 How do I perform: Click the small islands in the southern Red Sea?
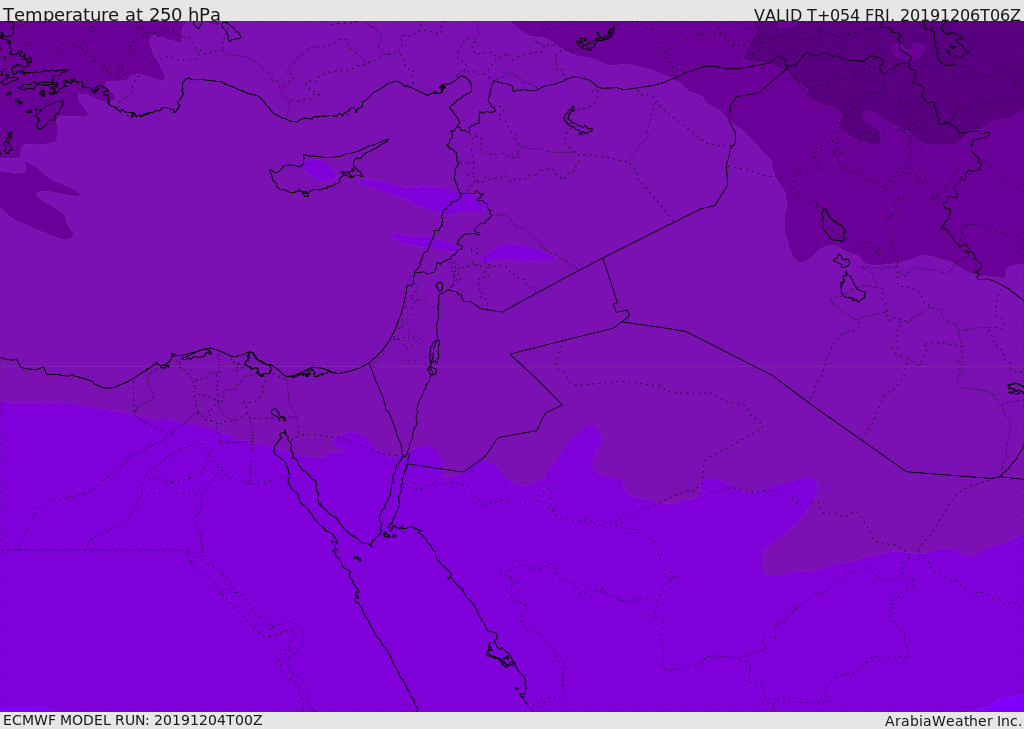click(x=500, y=655)
